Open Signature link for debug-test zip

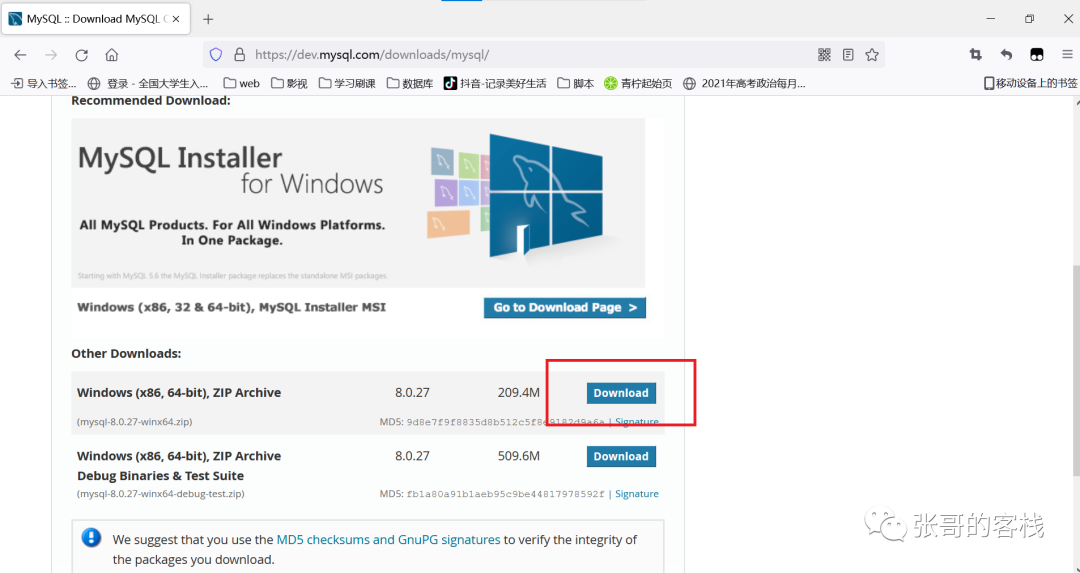coord(636,494)
